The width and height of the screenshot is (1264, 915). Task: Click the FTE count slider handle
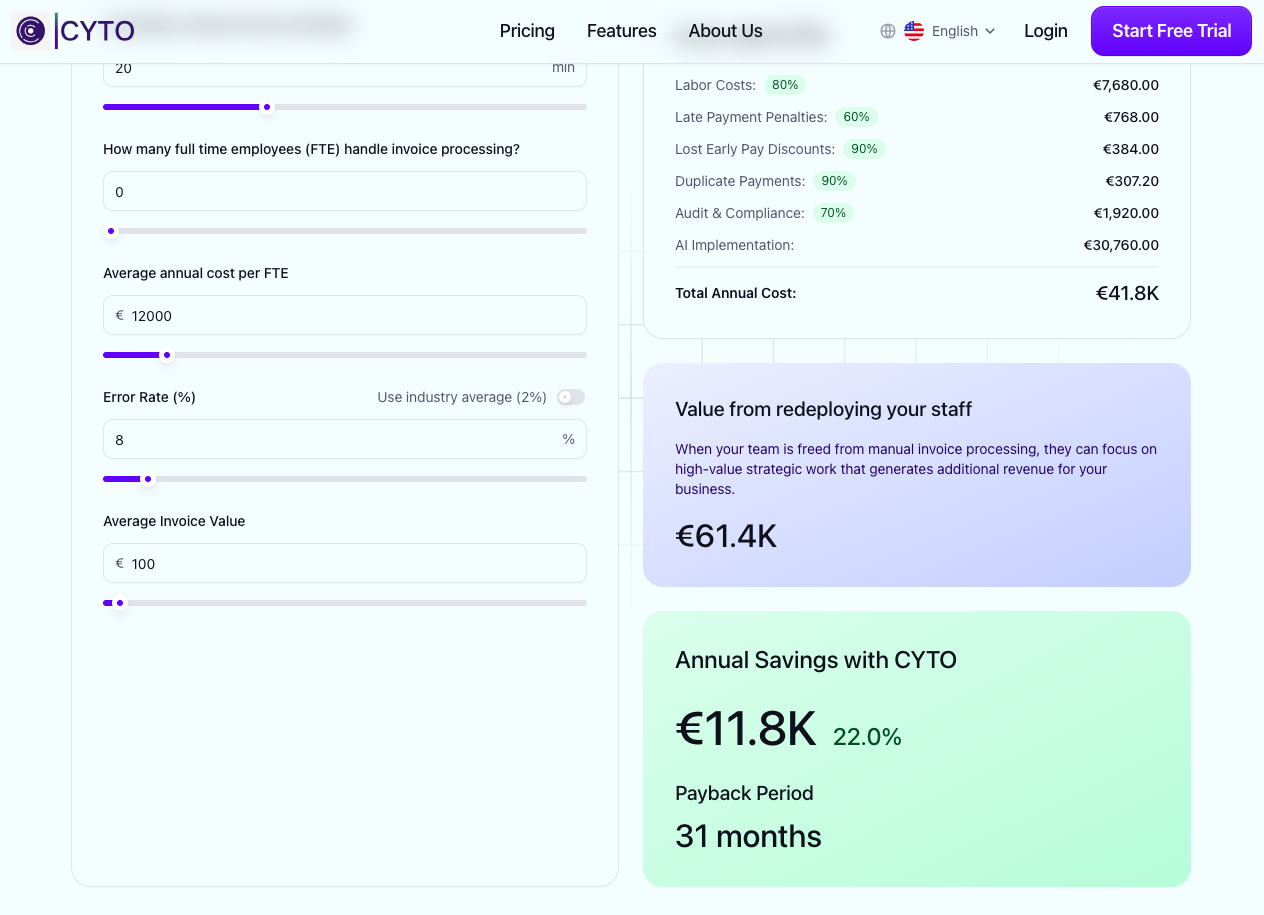[111, 231]
